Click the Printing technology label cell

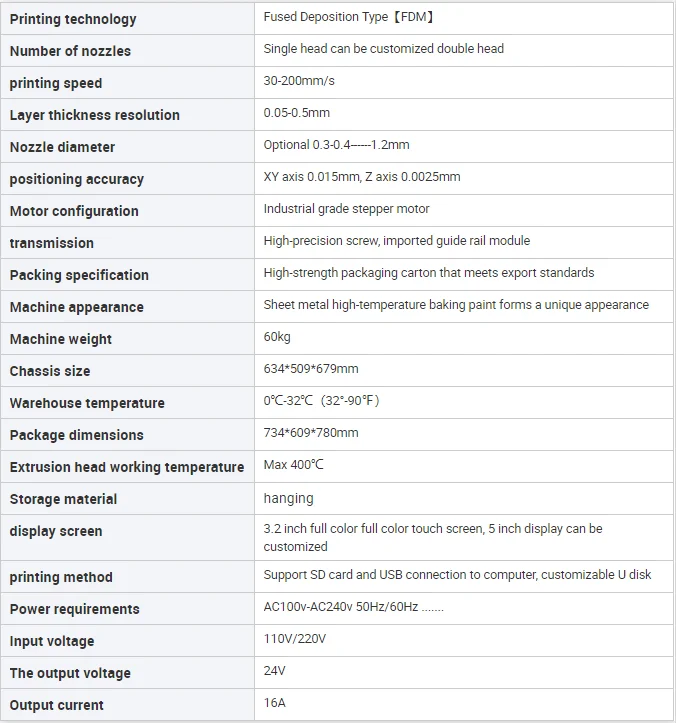pos(73,19)
